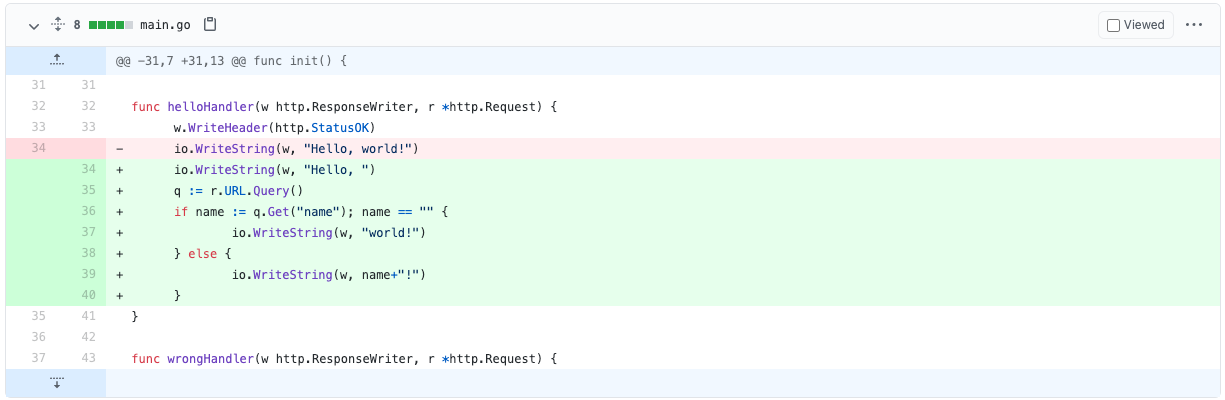Screen dimensions: 1225x400
Task: Click the green diffstat squares
Action: (111, 25)
